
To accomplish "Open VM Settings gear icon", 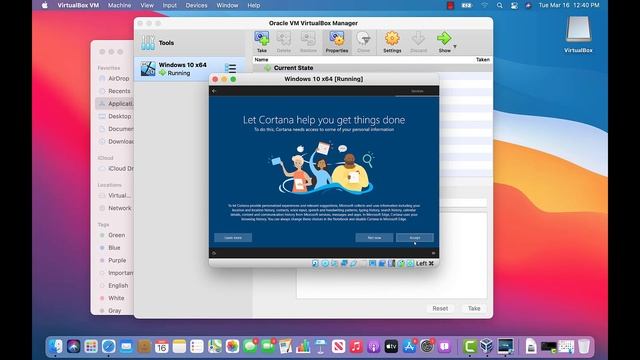I will (392, 42).
